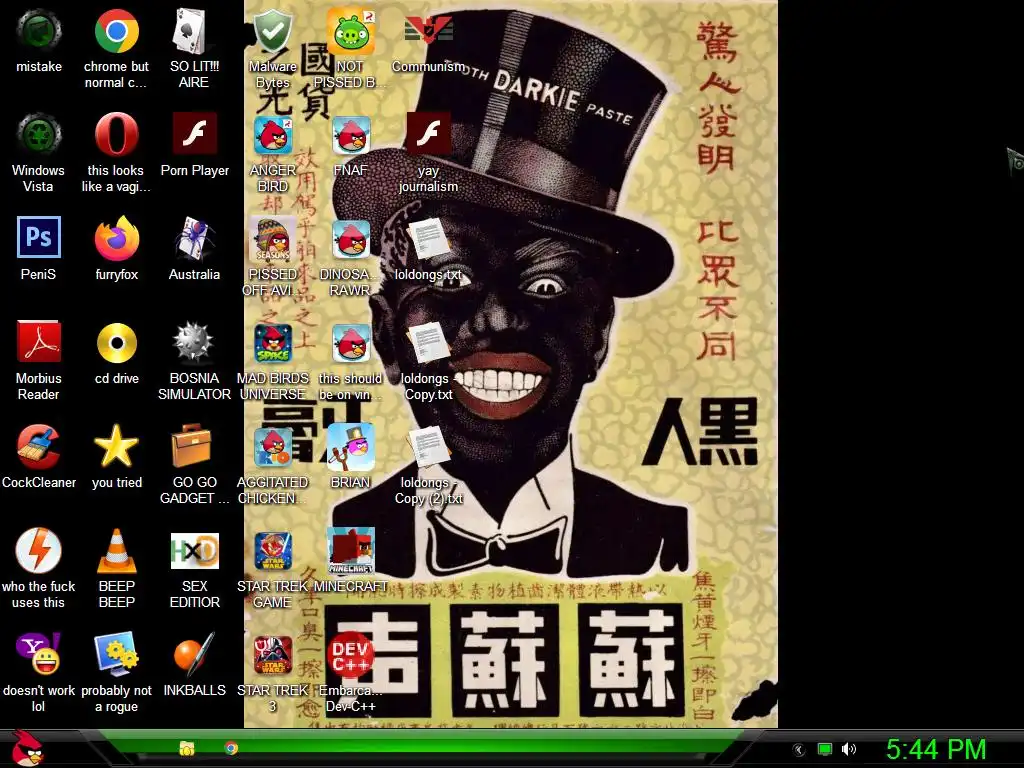Open the 'Windows Vista' recycle bin icon

pos(39,135)
